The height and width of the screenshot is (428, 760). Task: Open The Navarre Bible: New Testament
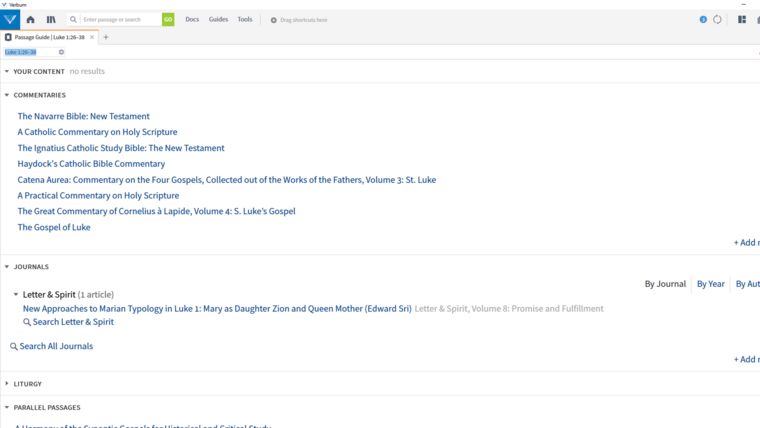83,116
